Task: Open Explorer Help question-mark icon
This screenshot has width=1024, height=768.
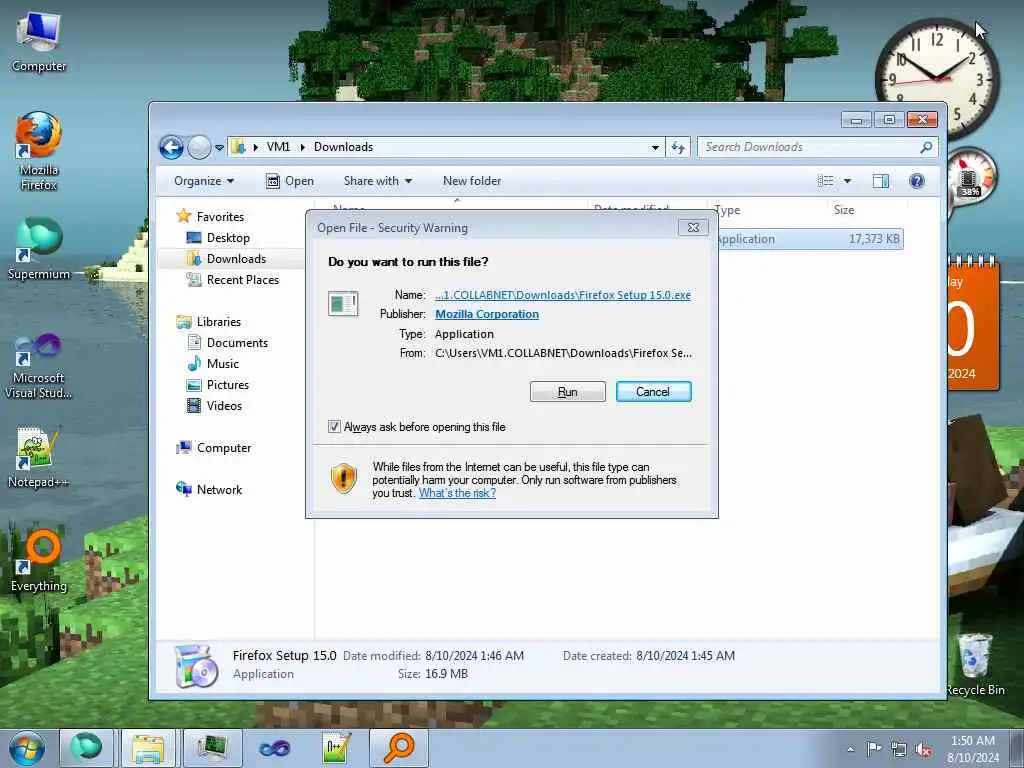Action: [x=917, y=181]
